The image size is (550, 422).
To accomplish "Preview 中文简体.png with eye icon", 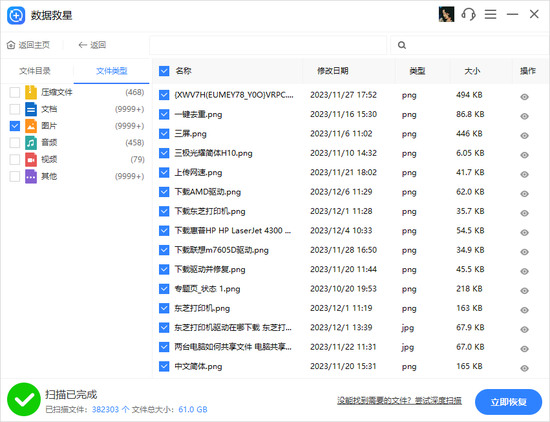I will [524, 368].
